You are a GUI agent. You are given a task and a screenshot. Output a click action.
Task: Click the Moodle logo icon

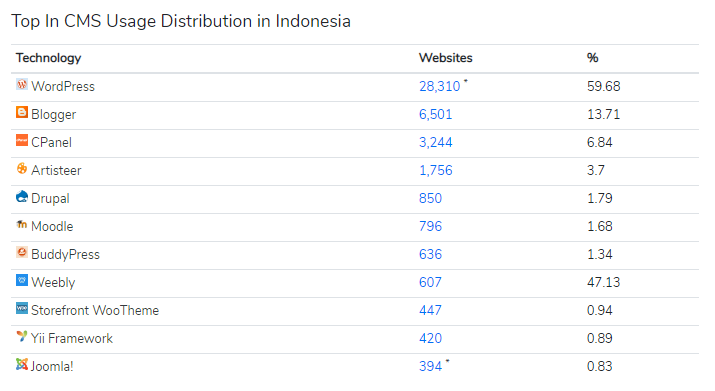pos(22,224)
